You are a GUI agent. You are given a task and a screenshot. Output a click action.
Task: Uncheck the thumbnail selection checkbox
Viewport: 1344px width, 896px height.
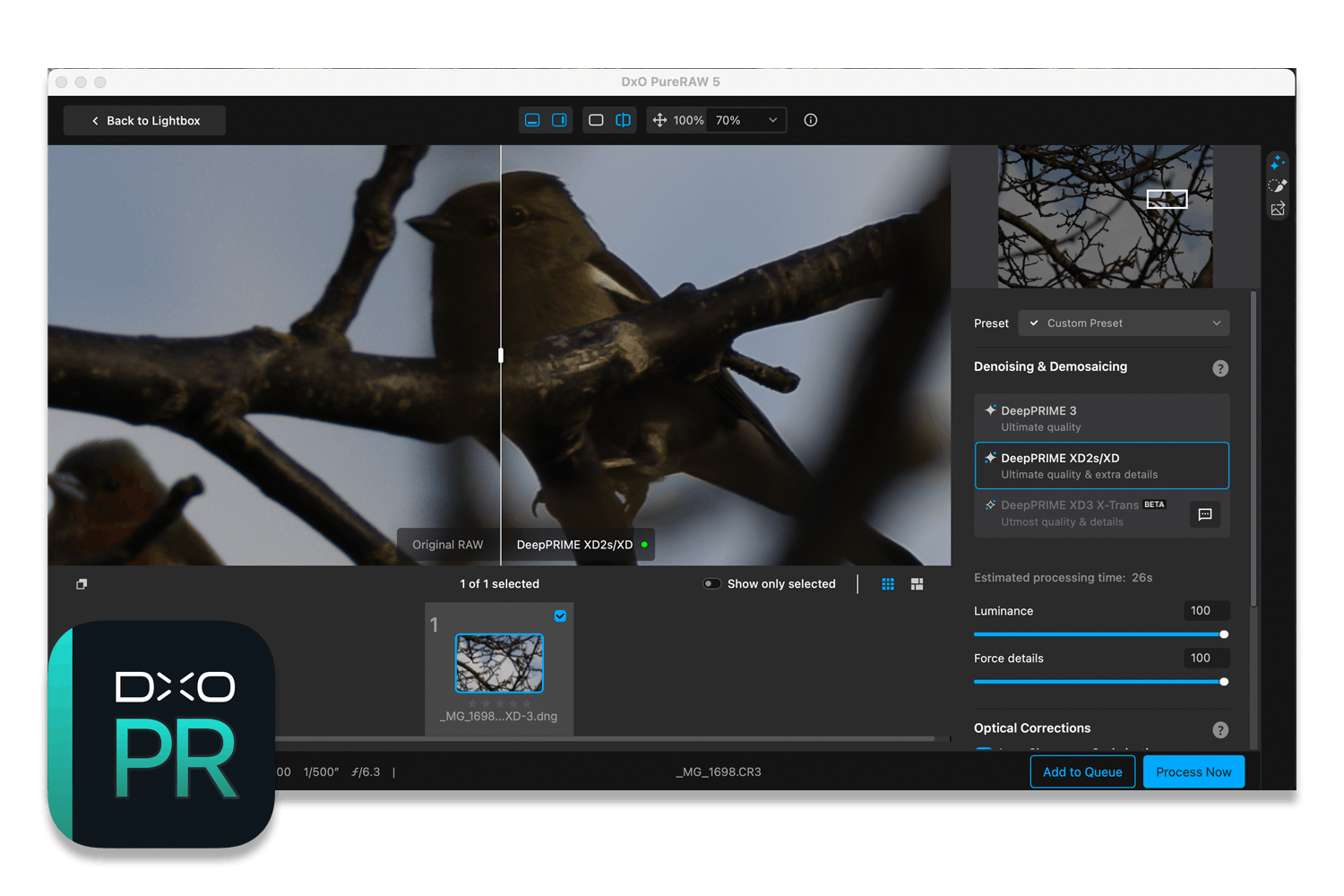pyautogui.click(x=560, y=616)
